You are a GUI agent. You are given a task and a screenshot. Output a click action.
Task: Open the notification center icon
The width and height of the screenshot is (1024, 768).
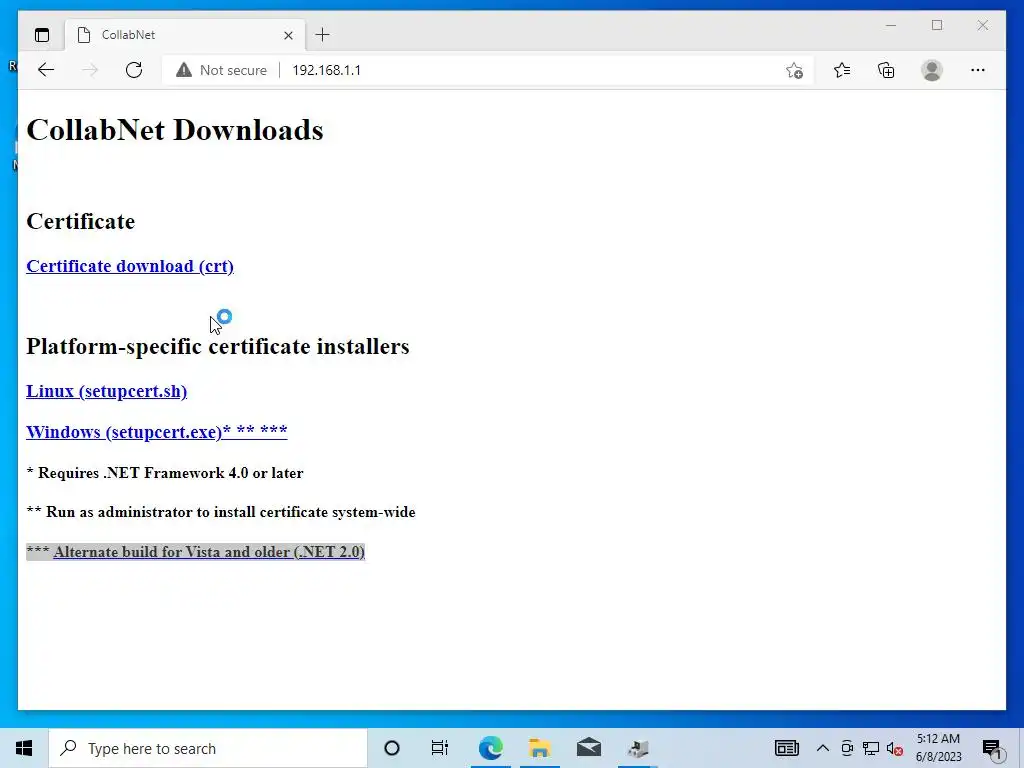point(992,749)
